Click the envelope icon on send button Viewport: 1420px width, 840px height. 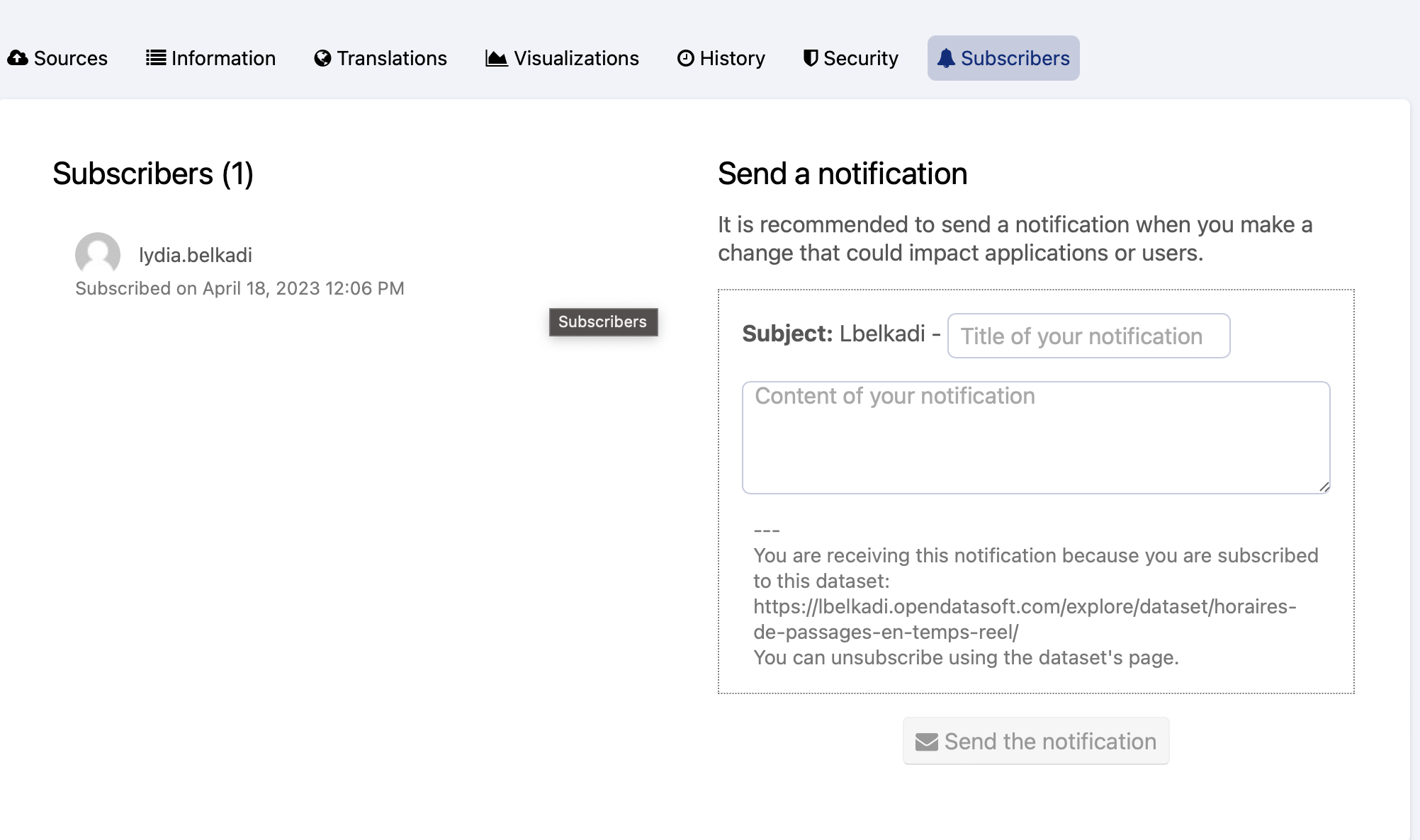pyautogui.click(x=926, y=742)
